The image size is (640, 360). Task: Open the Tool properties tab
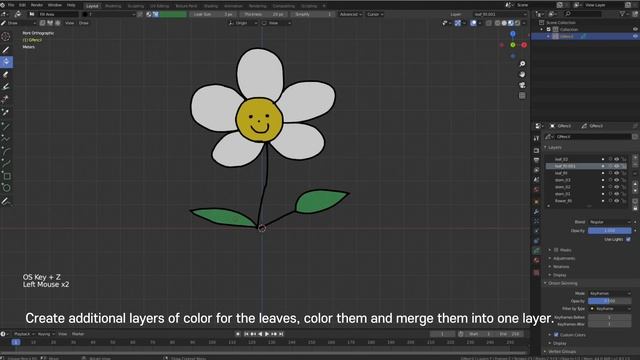click(536, 139)
